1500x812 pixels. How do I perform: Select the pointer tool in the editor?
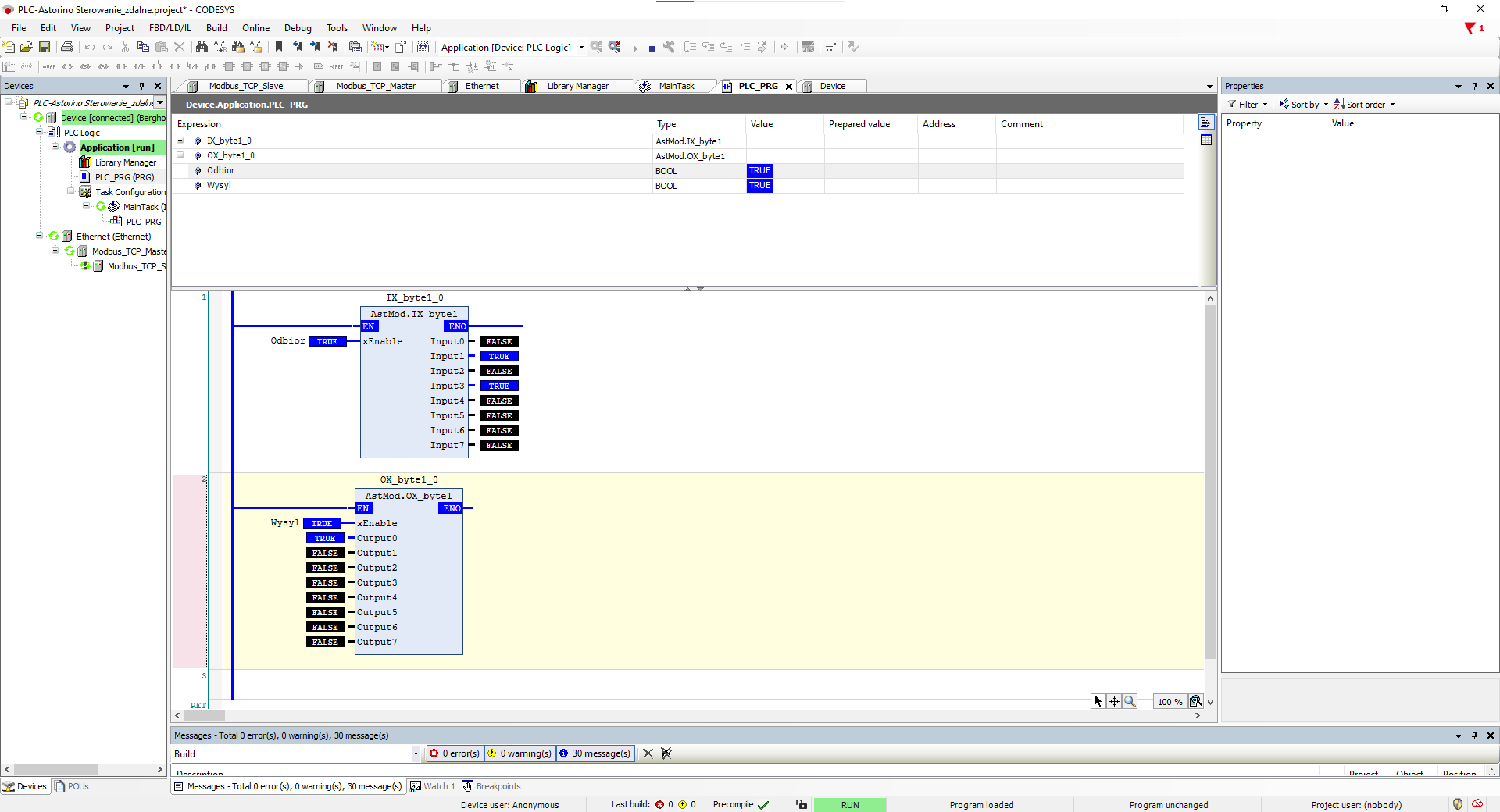pyautogui.click(x=1098, y=701)
